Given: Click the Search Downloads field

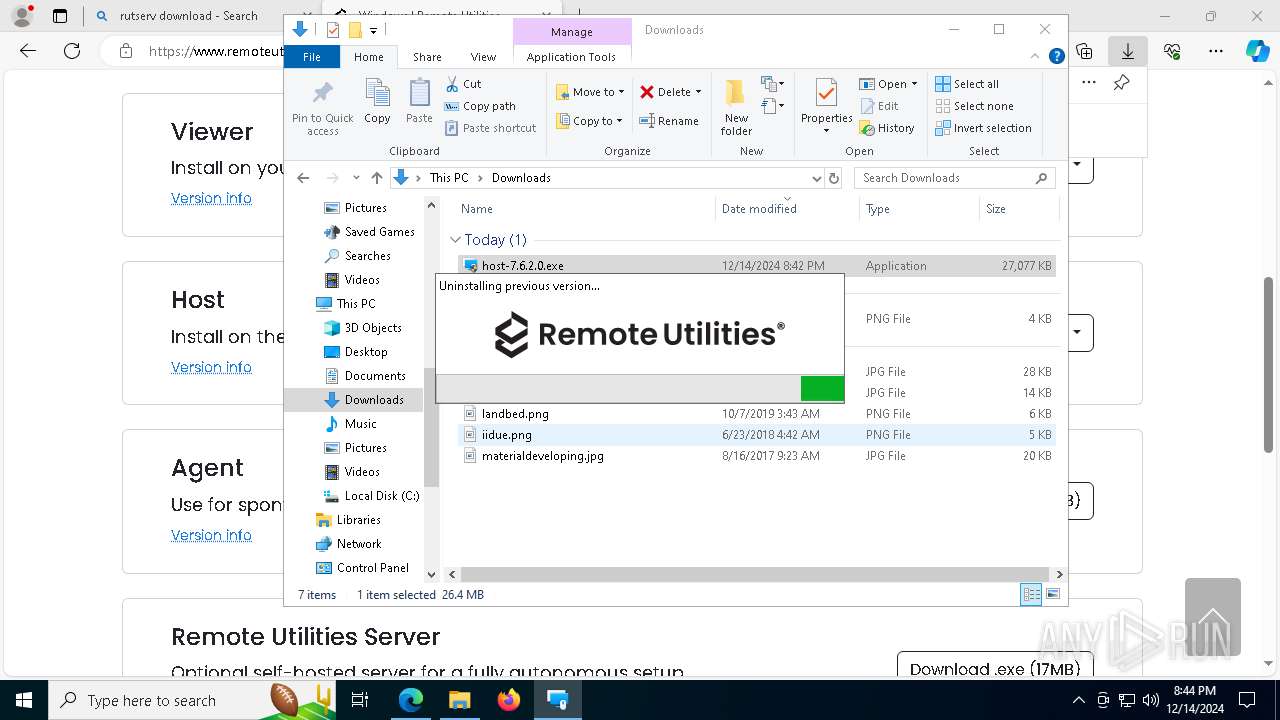Looking at the screenshot, I should (x=955, y=178).
